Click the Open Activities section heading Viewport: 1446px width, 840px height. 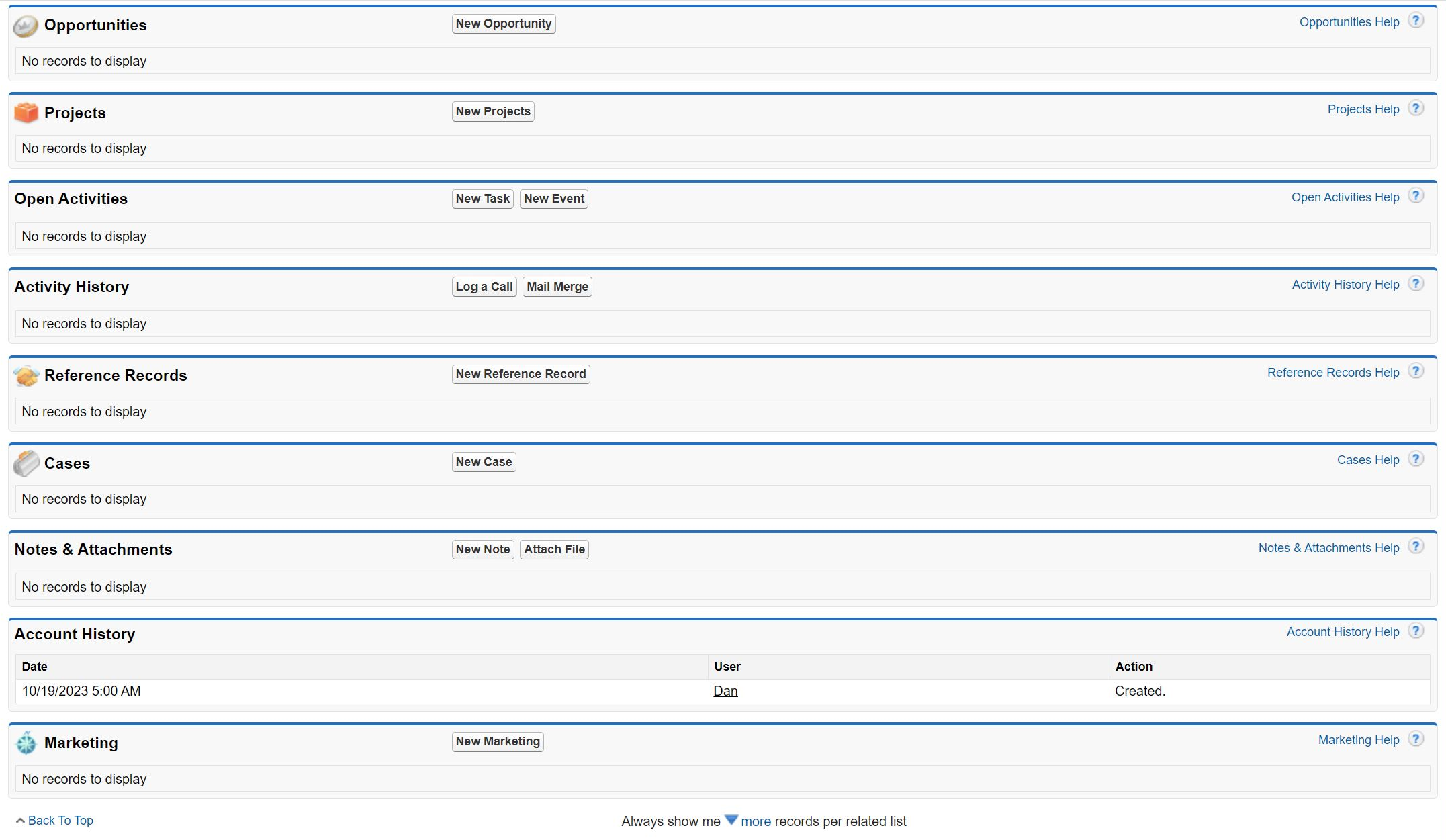[x=71, y=199]
